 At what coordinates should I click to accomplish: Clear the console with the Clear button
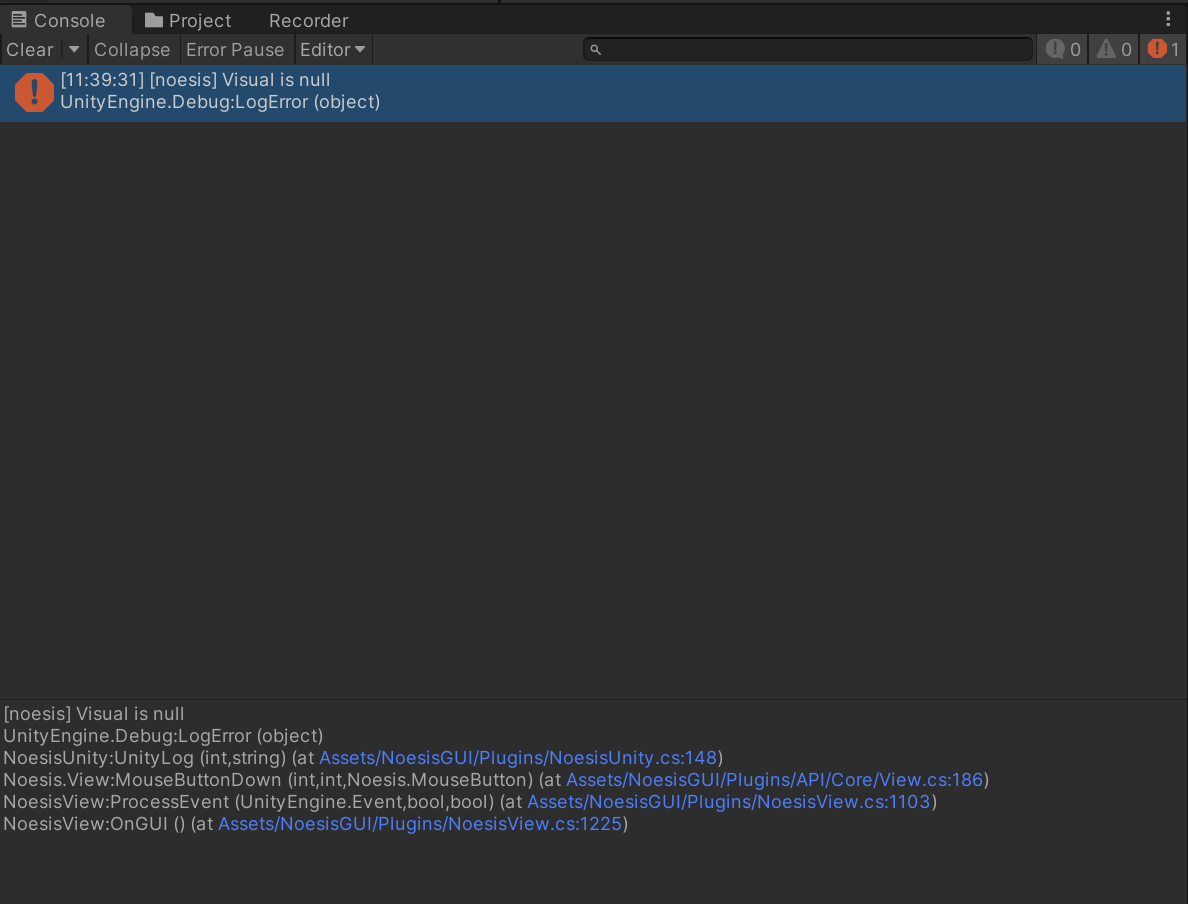coord(30,49)
